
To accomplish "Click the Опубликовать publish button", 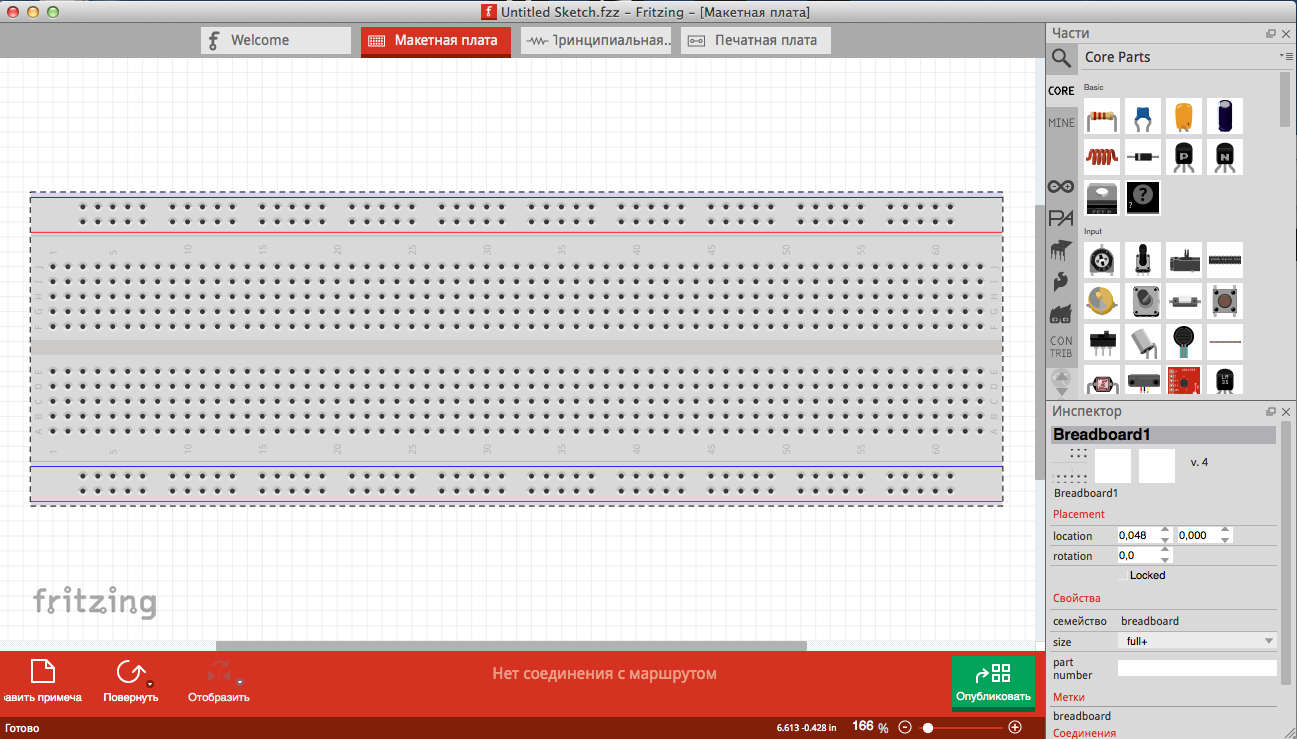I will tap(993, 683).
